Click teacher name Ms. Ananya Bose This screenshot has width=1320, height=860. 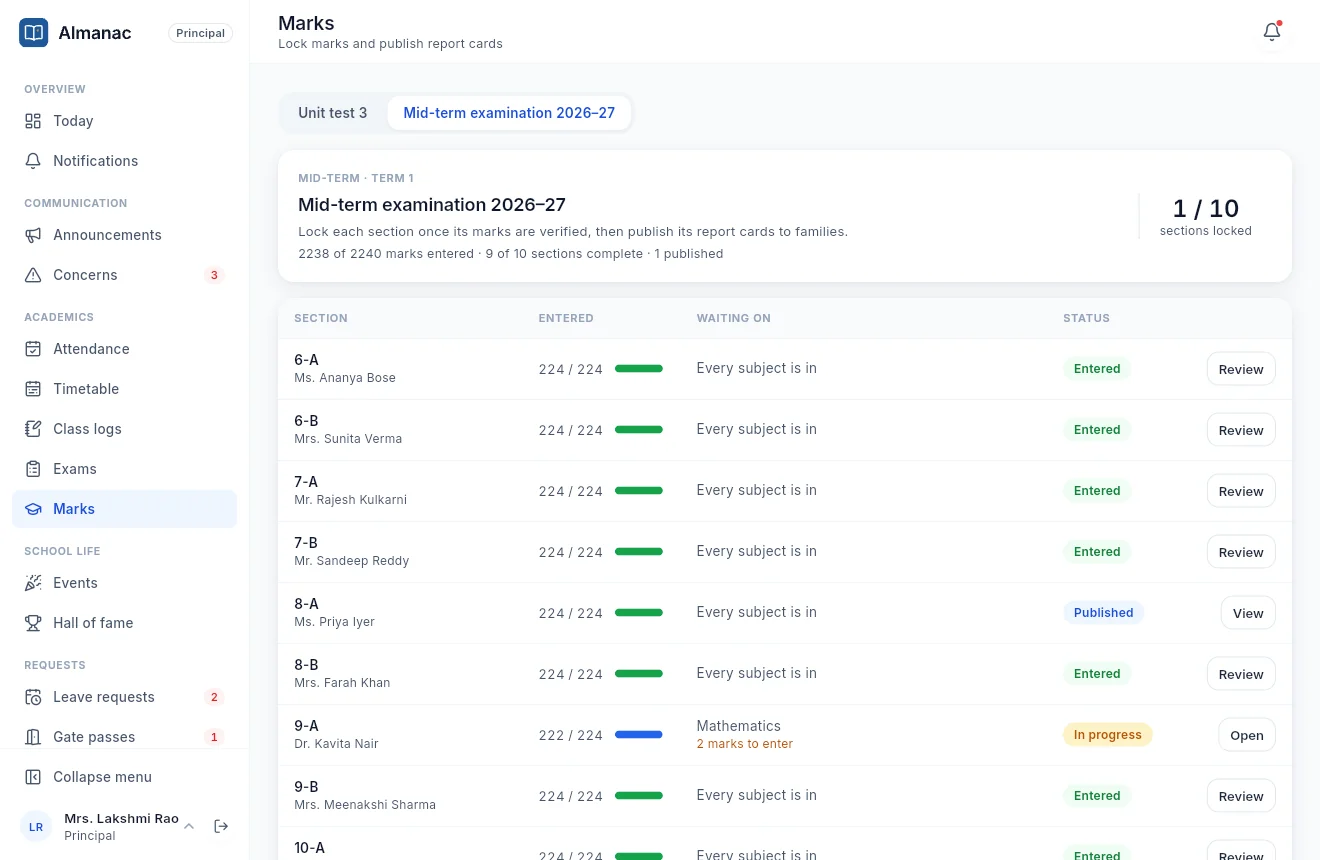click(345, 378)
